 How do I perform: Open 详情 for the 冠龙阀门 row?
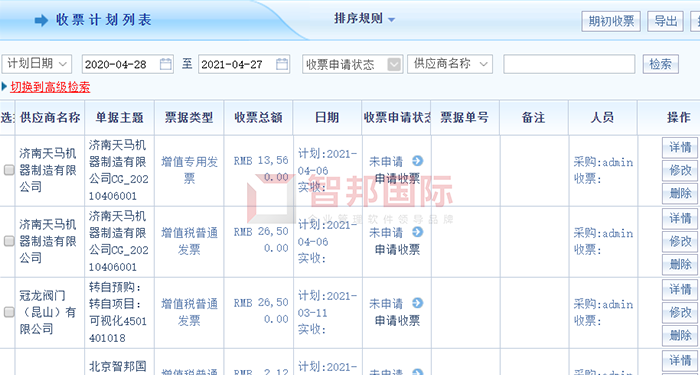click(x=680, y=290)
